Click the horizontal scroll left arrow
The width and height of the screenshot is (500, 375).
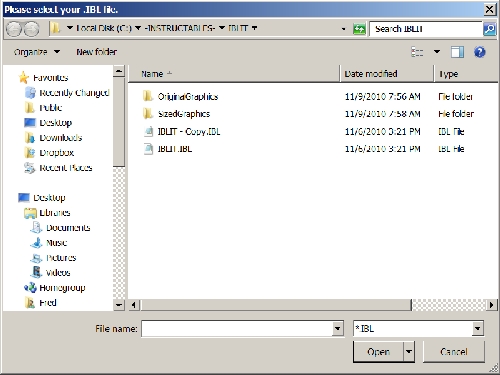pyautogui.click(x=133, y=305)
